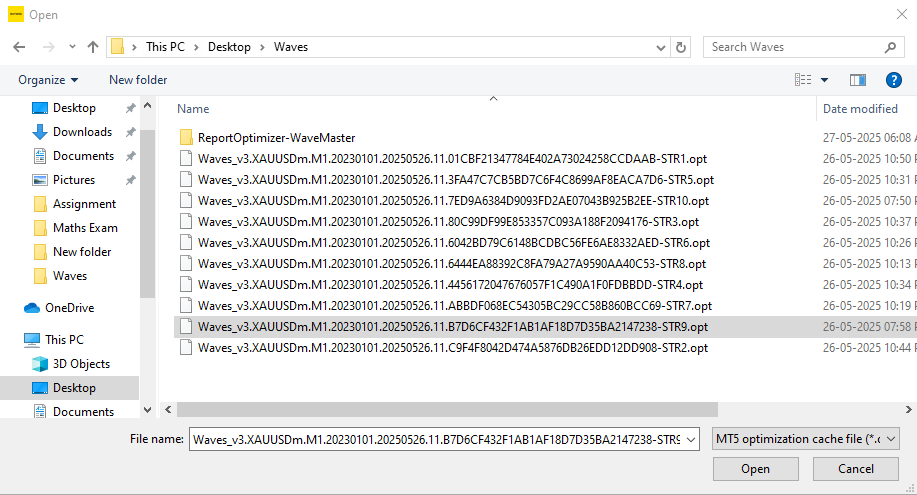Open Waves folder in sidebar

point(70,276)
